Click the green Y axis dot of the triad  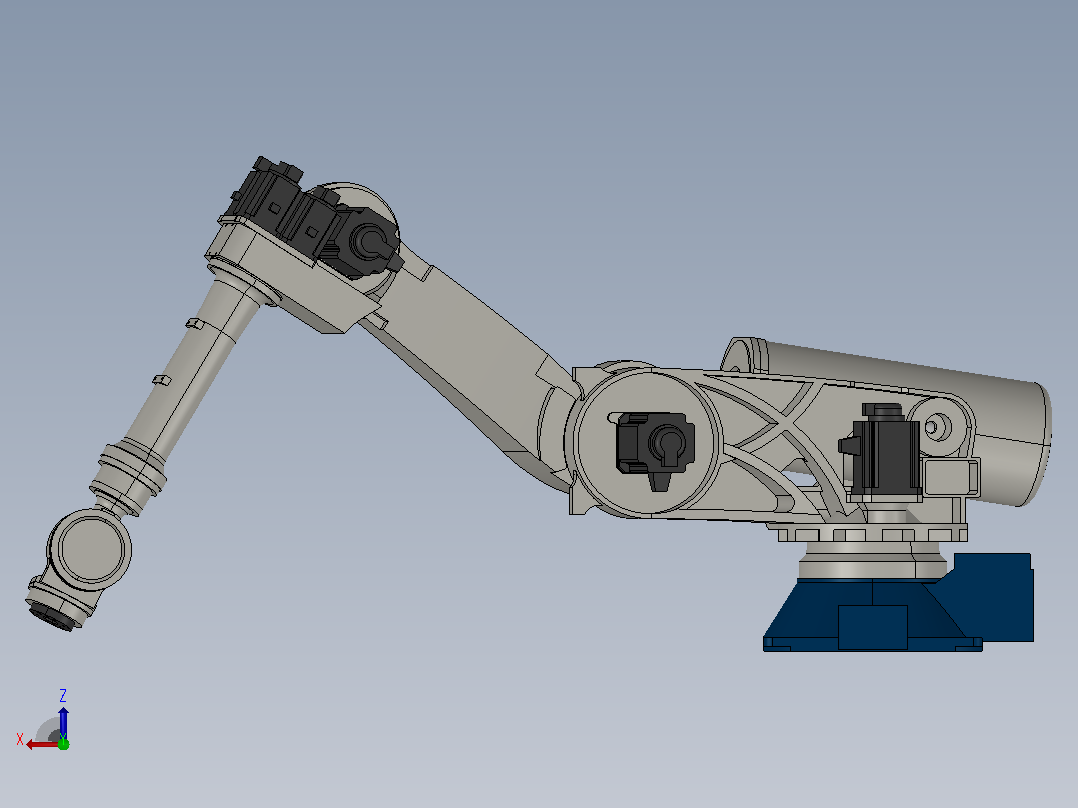pyautogui.click(x=63, y=743)
